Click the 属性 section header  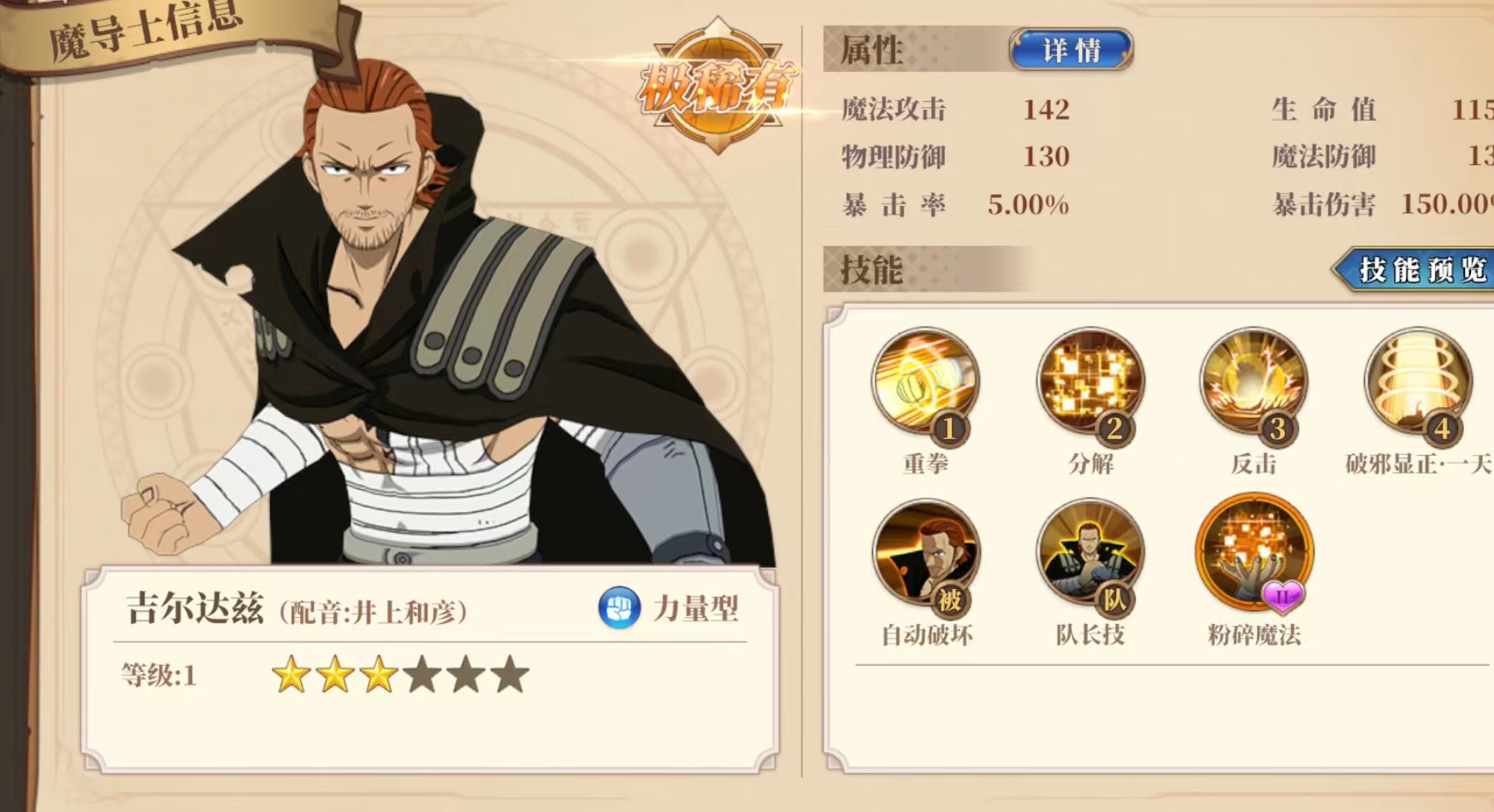(871, 50)
